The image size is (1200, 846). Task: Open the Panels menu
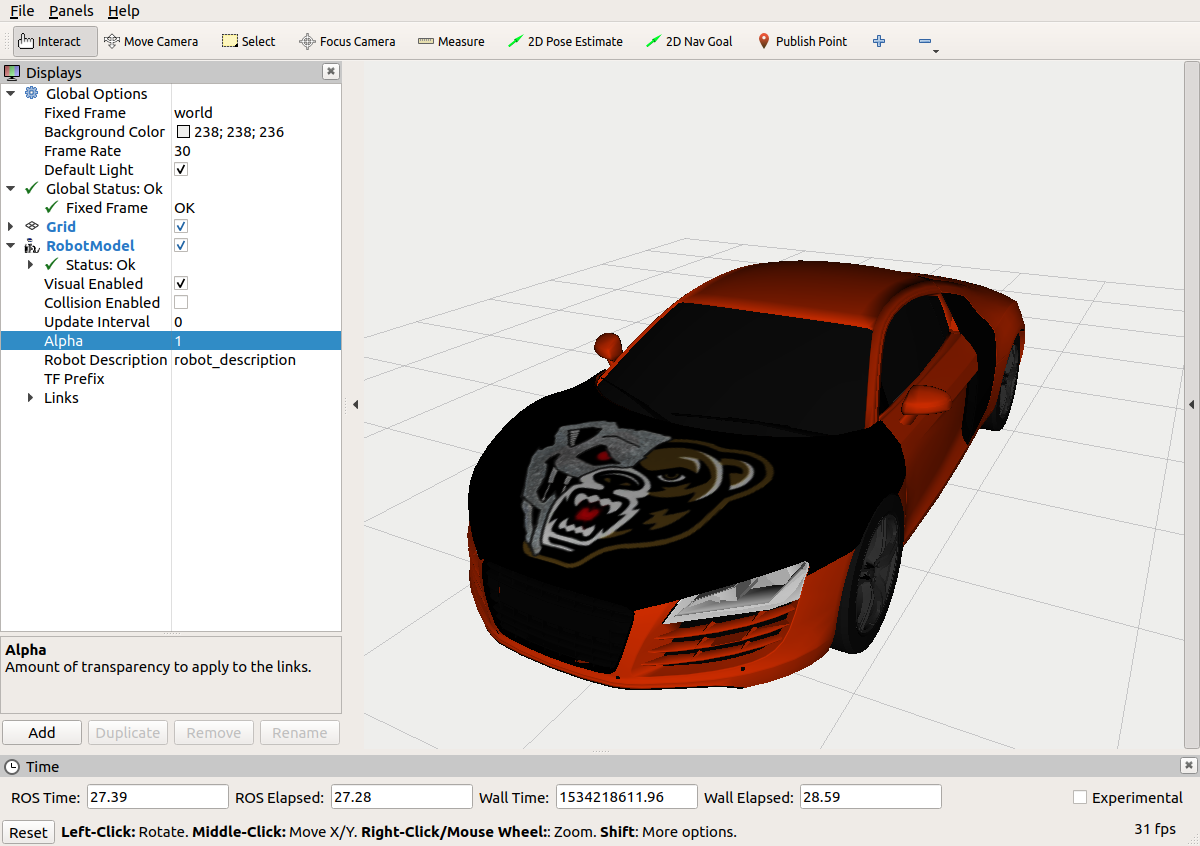[71, 11]
